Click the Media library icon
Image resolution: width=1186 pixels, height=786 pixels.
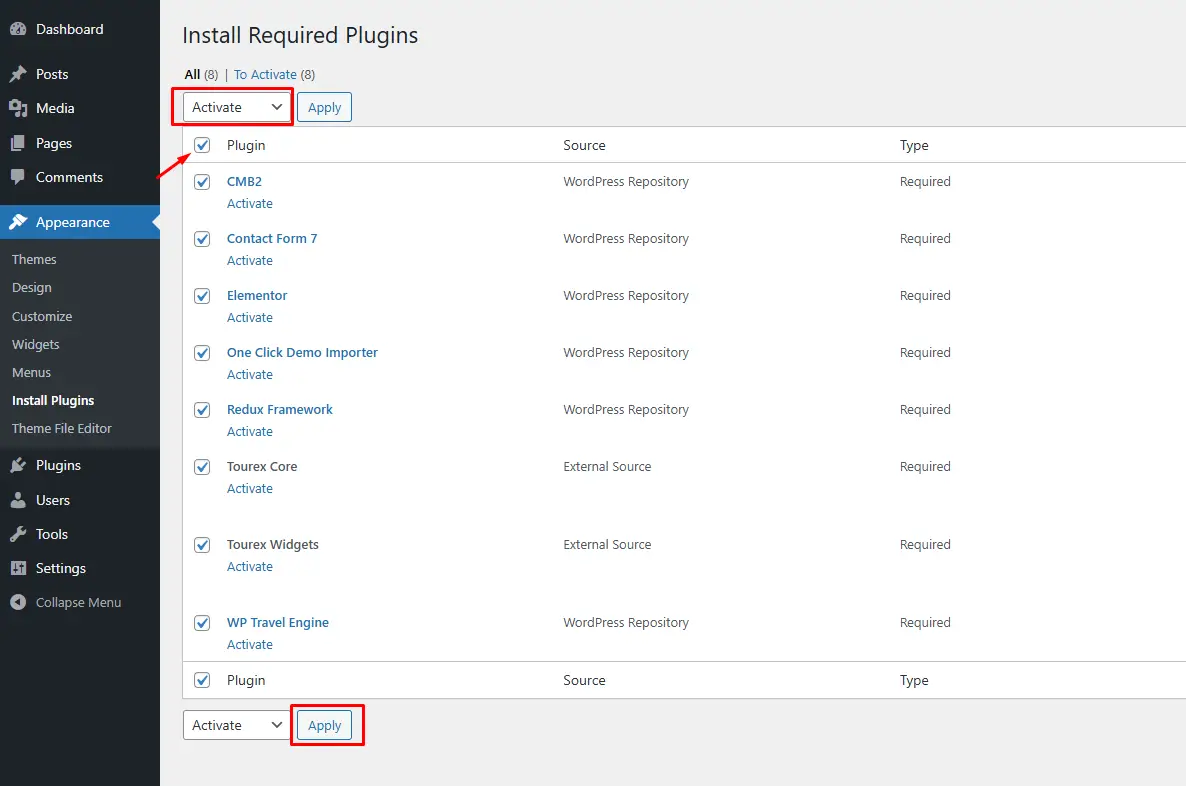coord(18,108)
